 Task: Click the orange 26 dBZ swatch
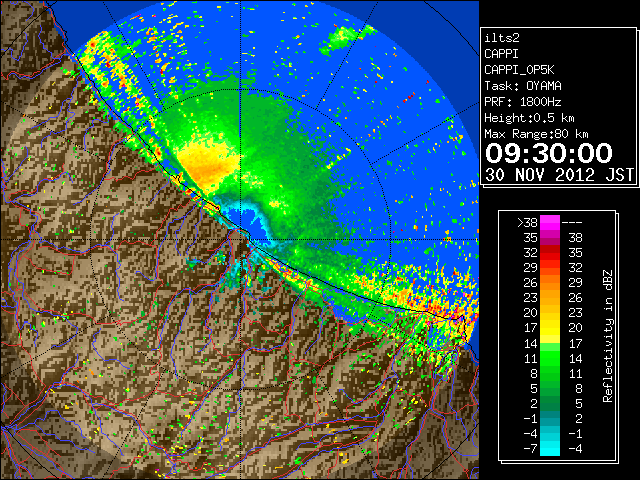550,283
